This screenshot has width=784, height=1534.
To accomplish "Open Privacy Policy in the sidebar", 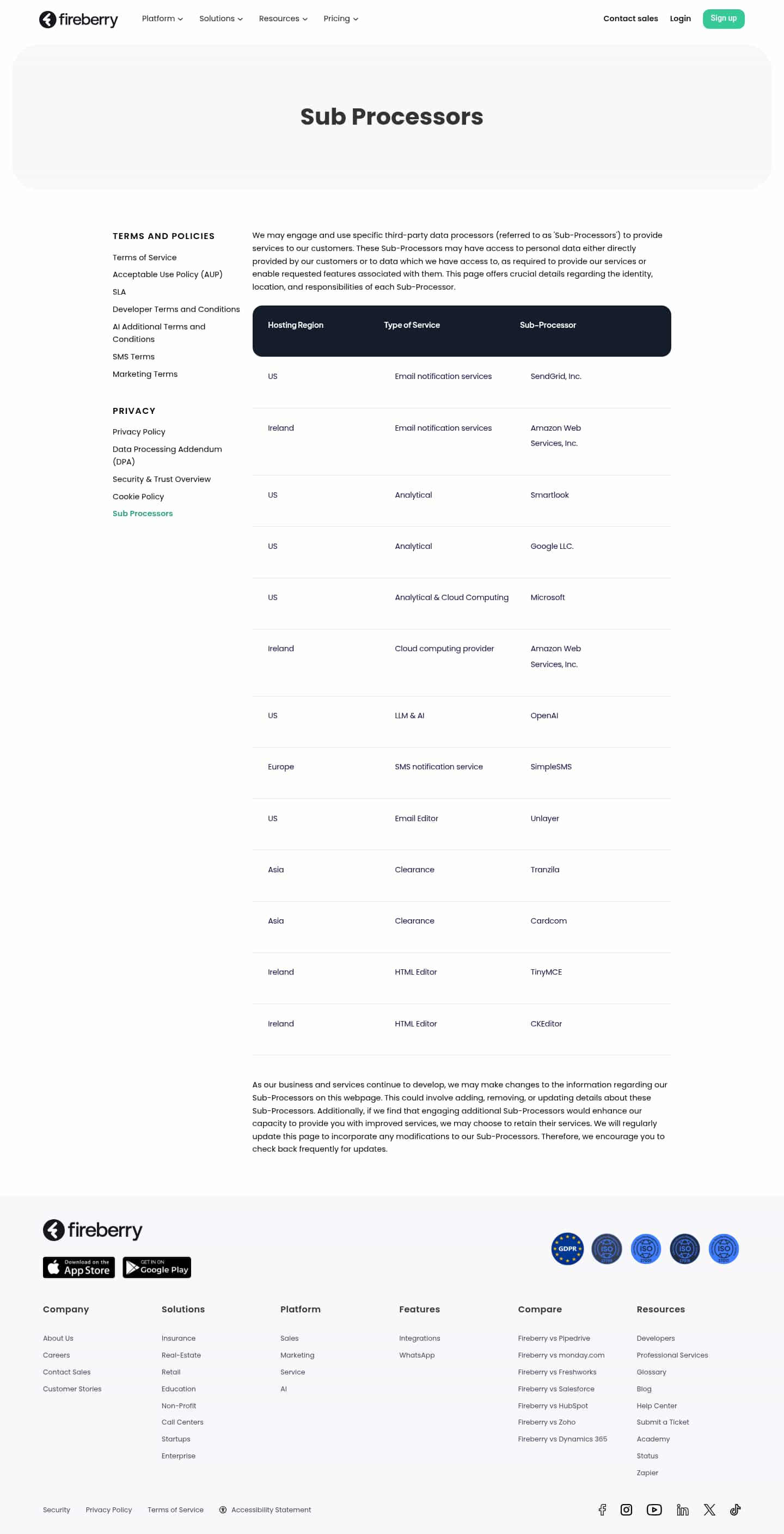I will point(139,432).
